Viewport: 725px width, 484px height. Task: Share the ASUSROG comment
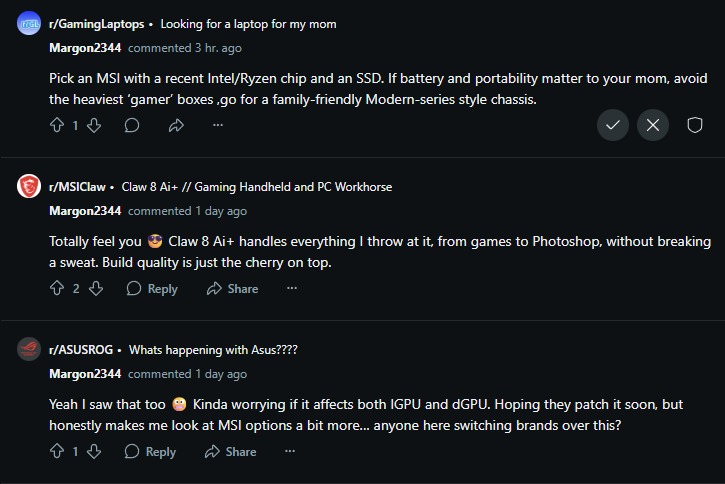[x=230, y=451]
